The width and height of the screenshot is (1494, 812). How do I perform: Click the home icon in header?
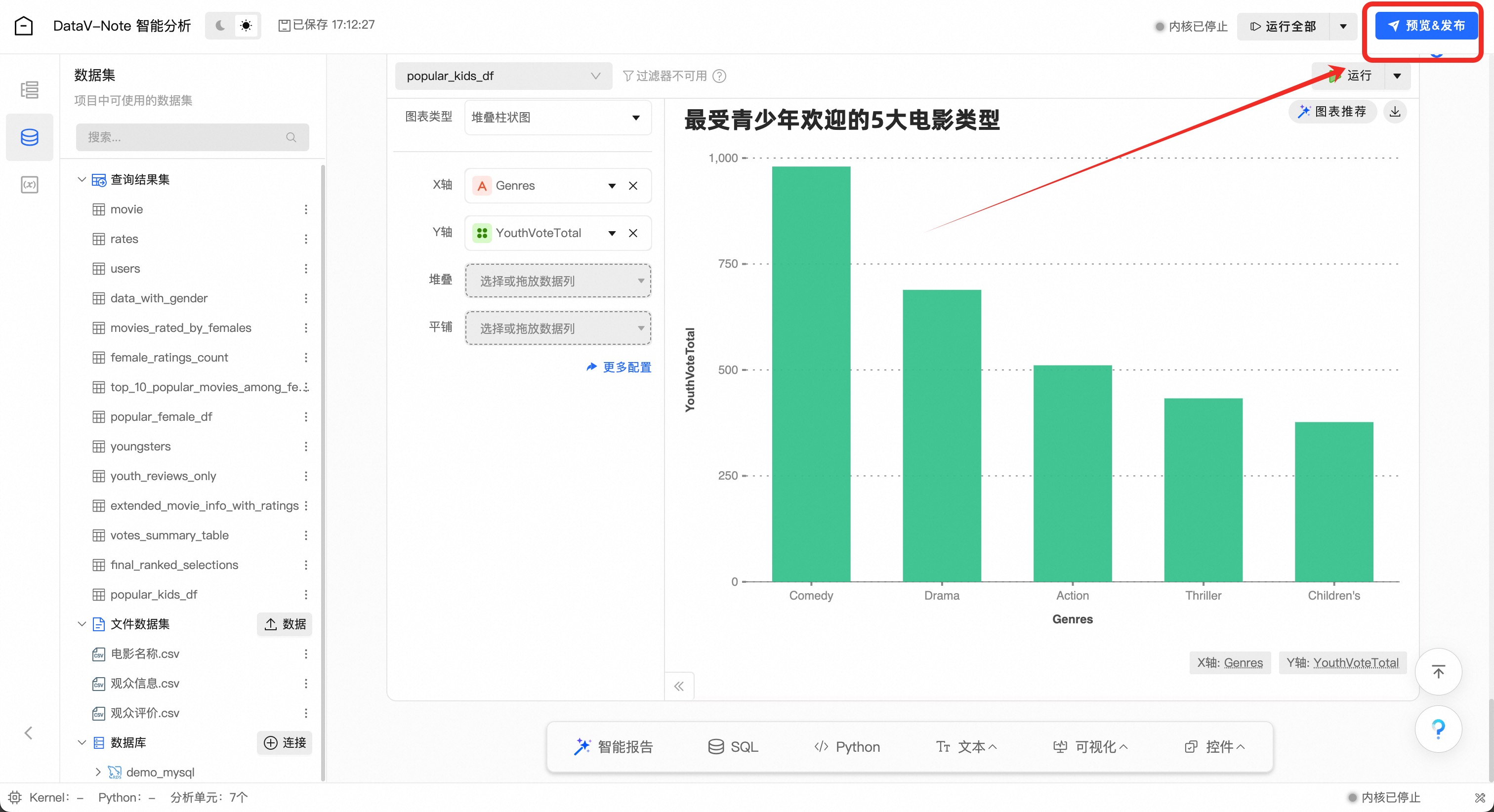click(24, 26)
